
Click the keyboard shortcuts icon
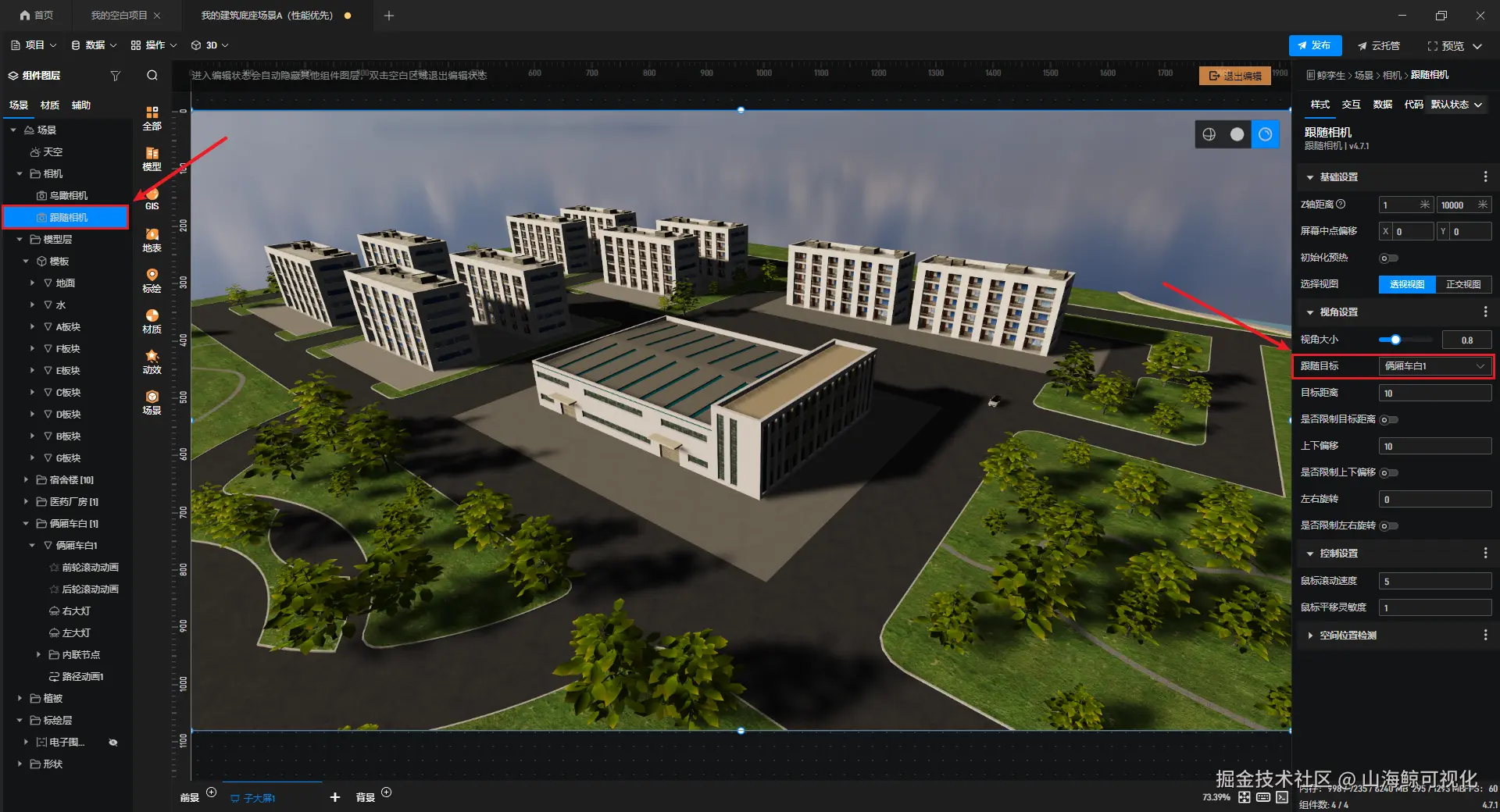click(x=1263, y=797)
